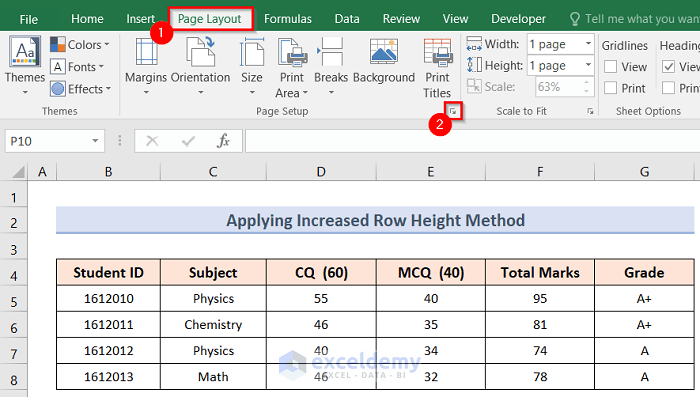The height and width of the screenshot is (397, 700).
Task: Click the Background image button
Action: click(384, 62)
